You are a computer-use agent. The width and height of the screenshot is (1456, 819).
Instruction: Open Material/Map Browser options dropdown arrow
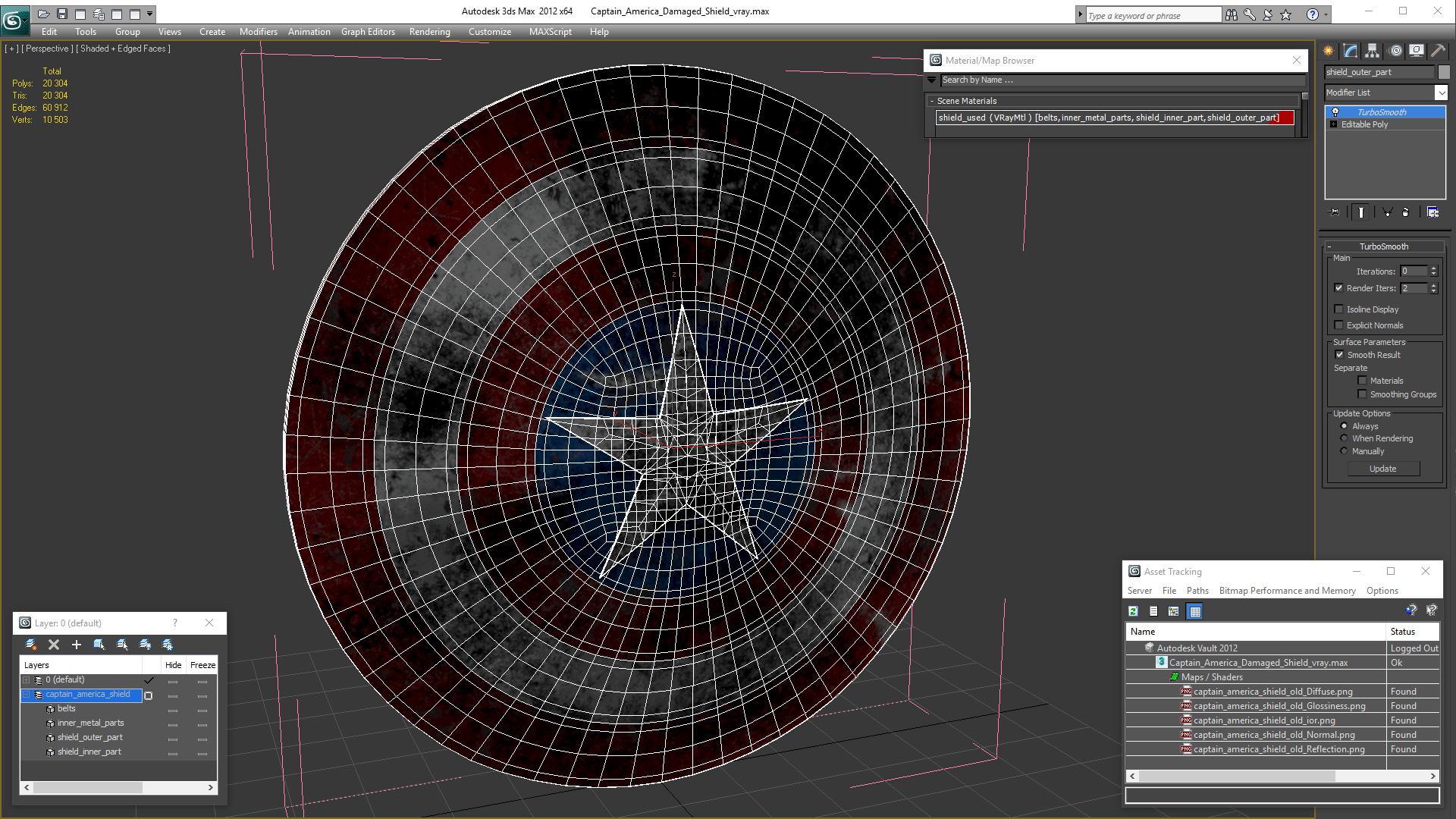click(x=932, y=80)
